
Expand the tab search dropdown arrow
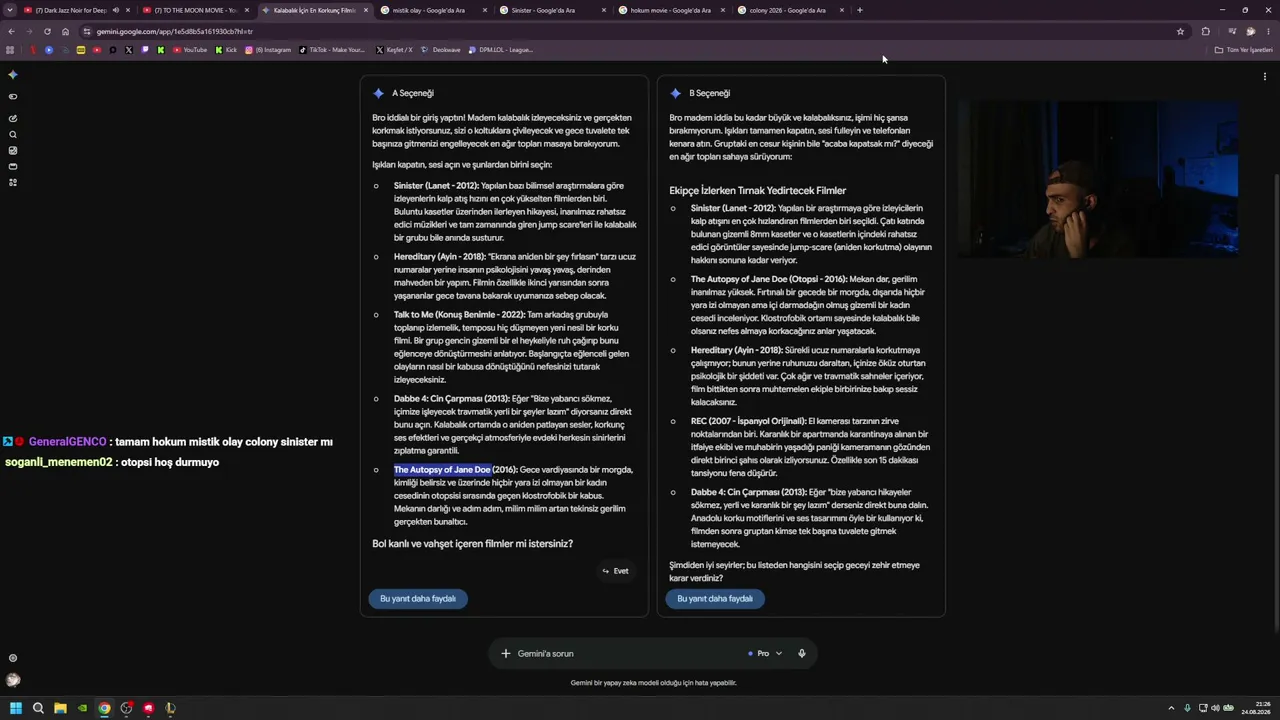point(10,10)
